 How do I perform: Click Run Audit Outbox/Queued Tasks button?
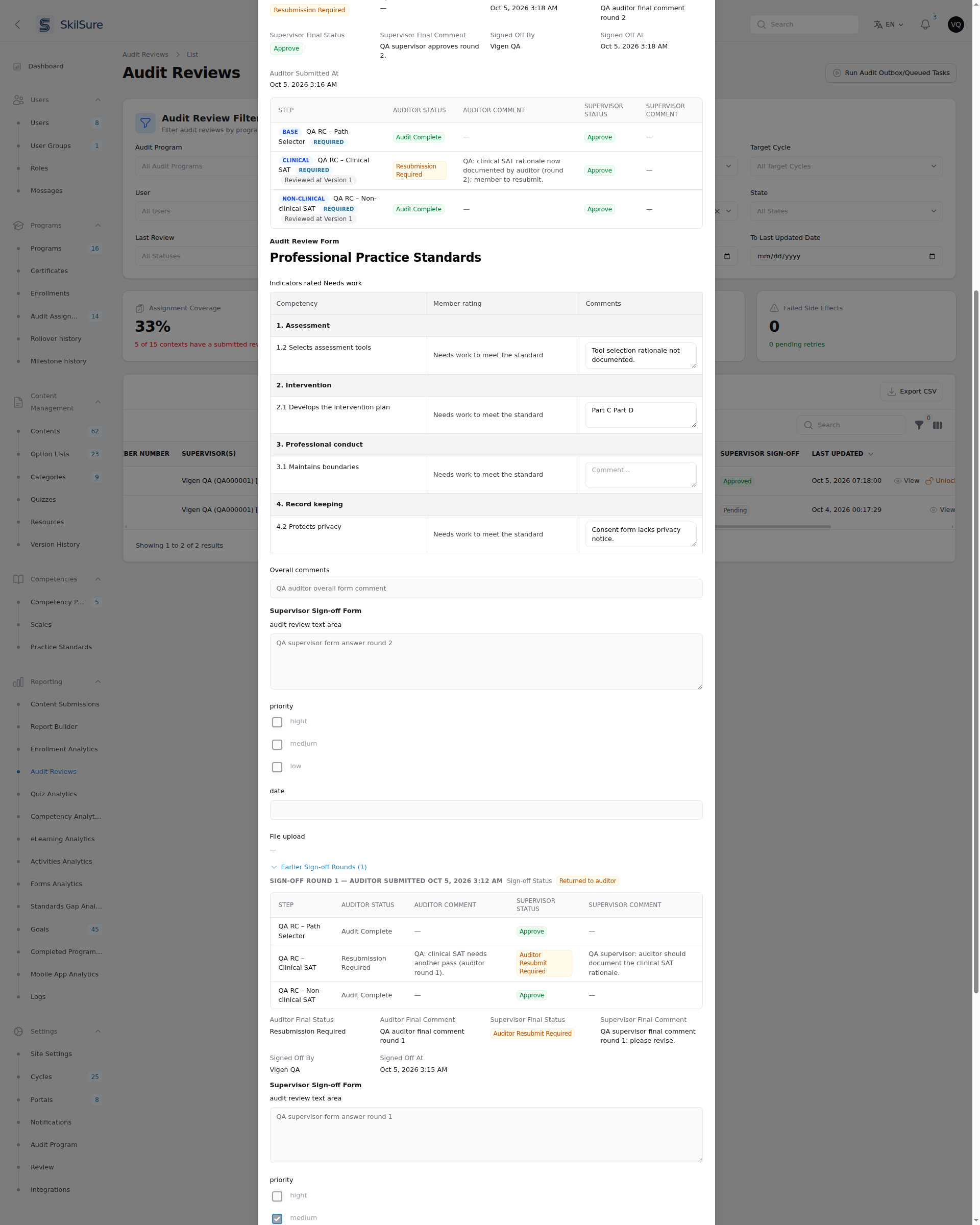(x=890, y=72)
